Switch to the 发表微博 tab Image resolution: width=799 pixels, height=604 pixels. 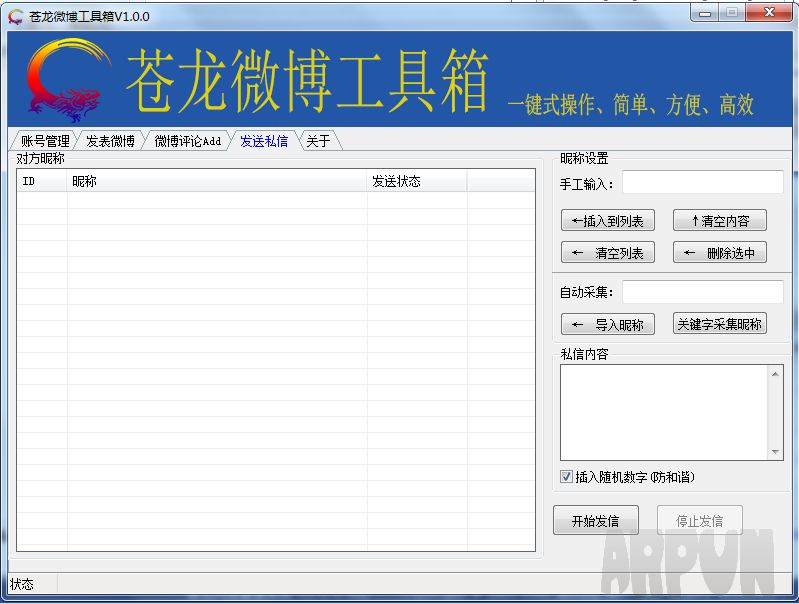click(x=110, y=141)
